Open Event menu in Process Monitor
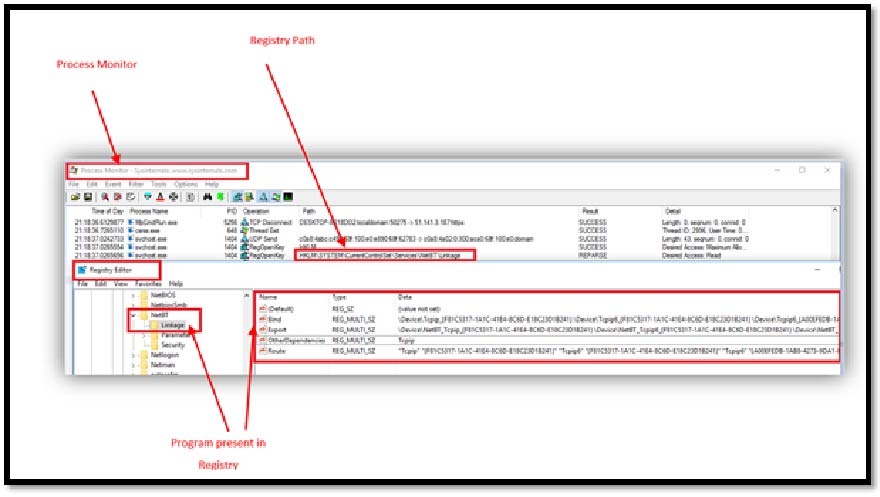The image size is (880, 497). (x=113, y=184)
